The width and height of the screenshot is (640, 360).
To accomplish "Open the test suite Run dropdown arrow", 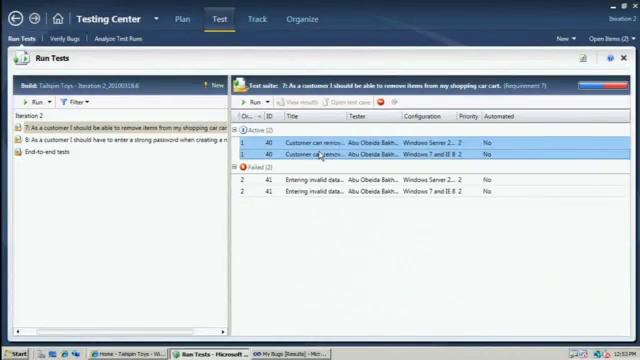I will pyautogui.click(x=268, y=102).
